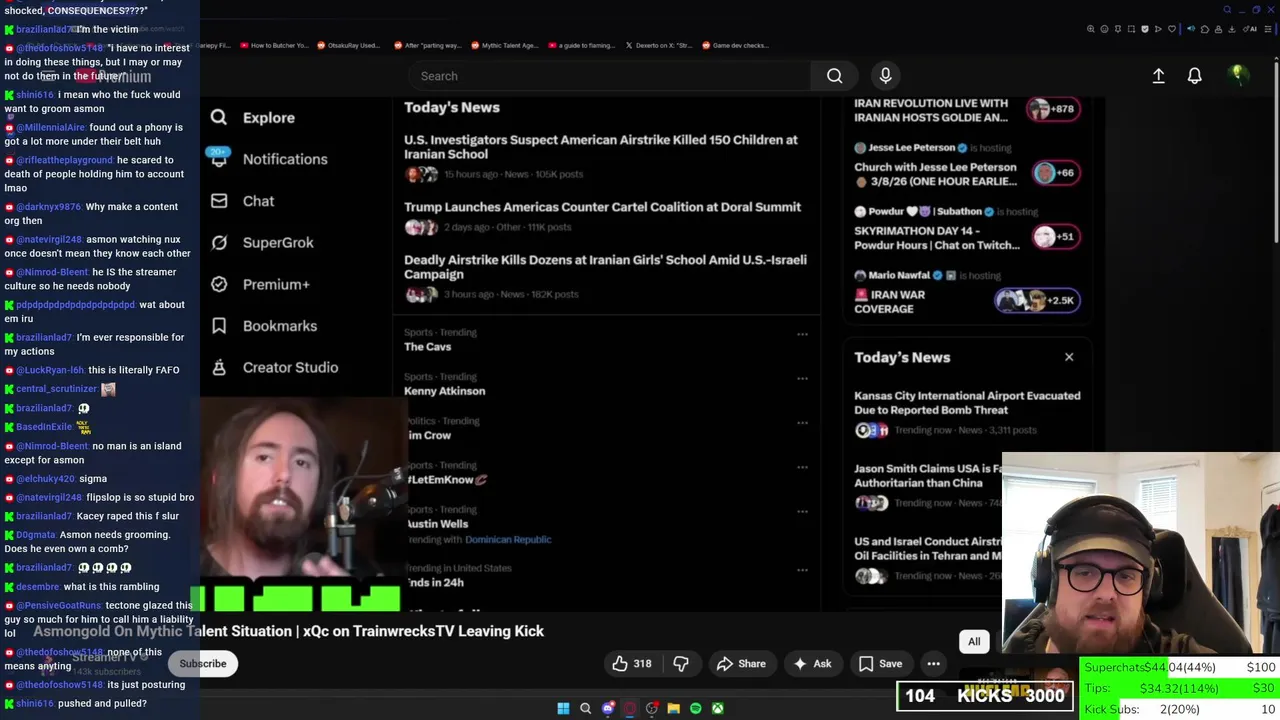Like the video with thumbs-up 318
The width and height of the screenshot is (1280, 720).
click(x=632, y=664)
